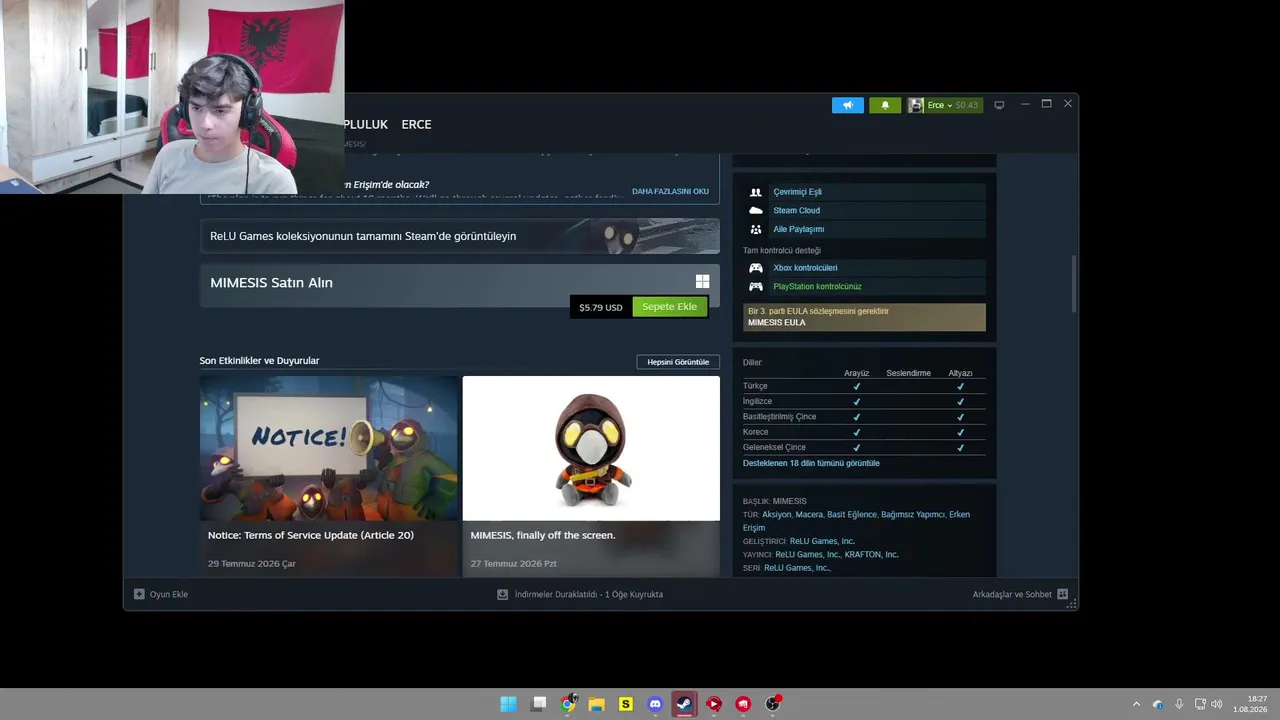Open the Basit Eğlence genre link
The width and height of the screenshot is (1280, 720).
point(852,515)
